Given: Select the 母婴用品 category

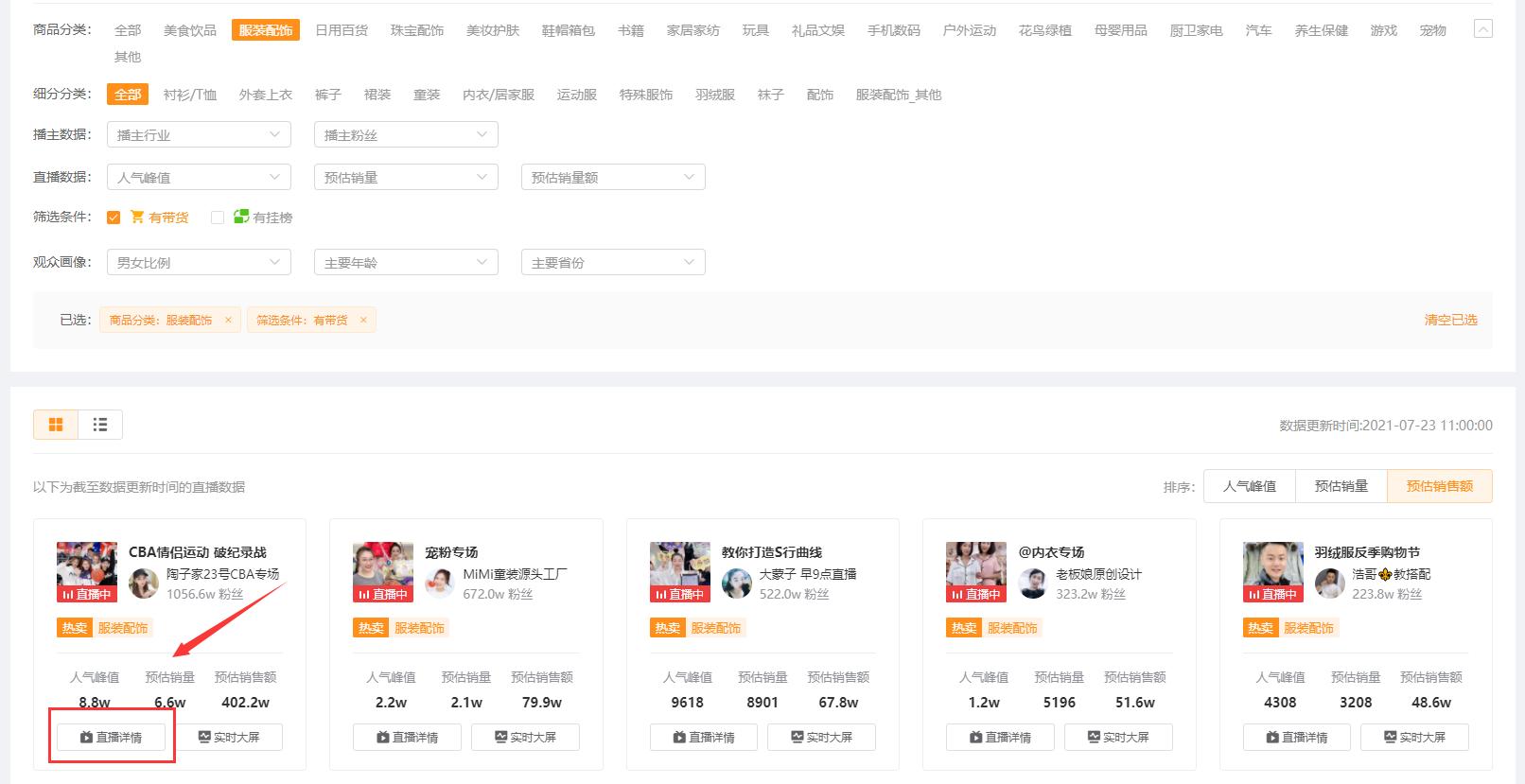Looking at the screenshot, I should [x=1121, y=30].
